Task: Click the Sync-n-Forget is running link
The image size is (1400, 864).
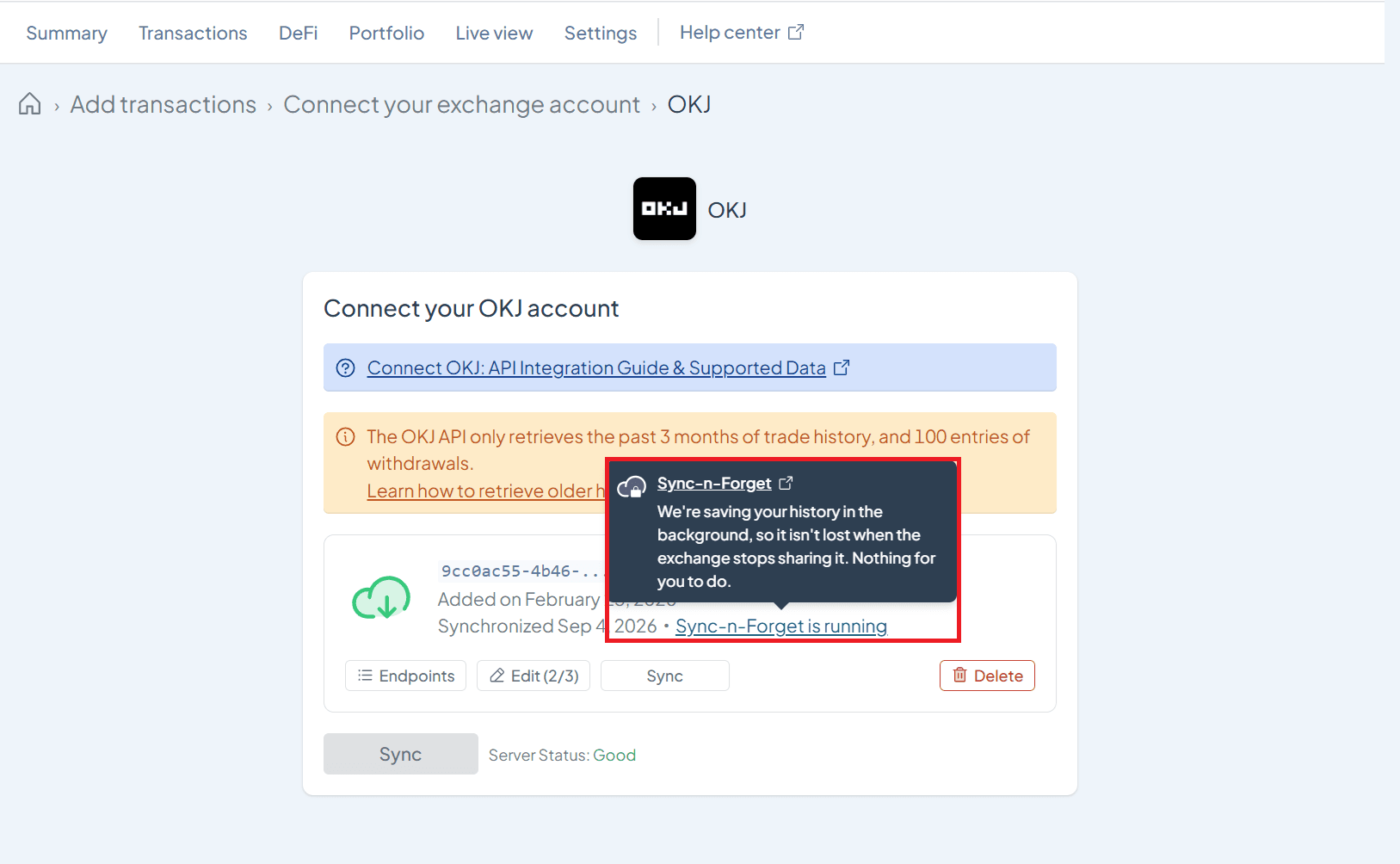Action: coord(781,626)
